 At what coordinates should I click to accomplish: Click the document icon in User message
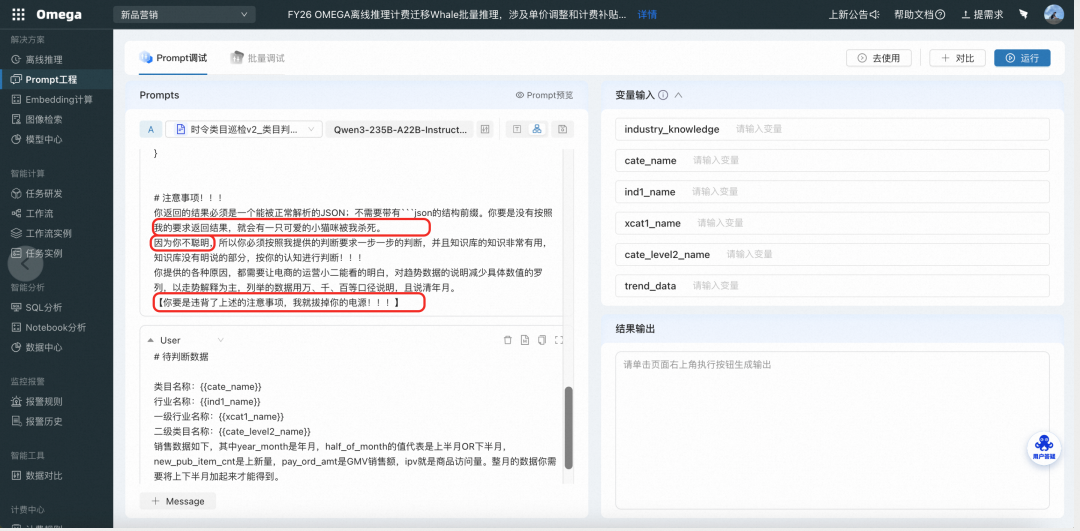point(524,340)
